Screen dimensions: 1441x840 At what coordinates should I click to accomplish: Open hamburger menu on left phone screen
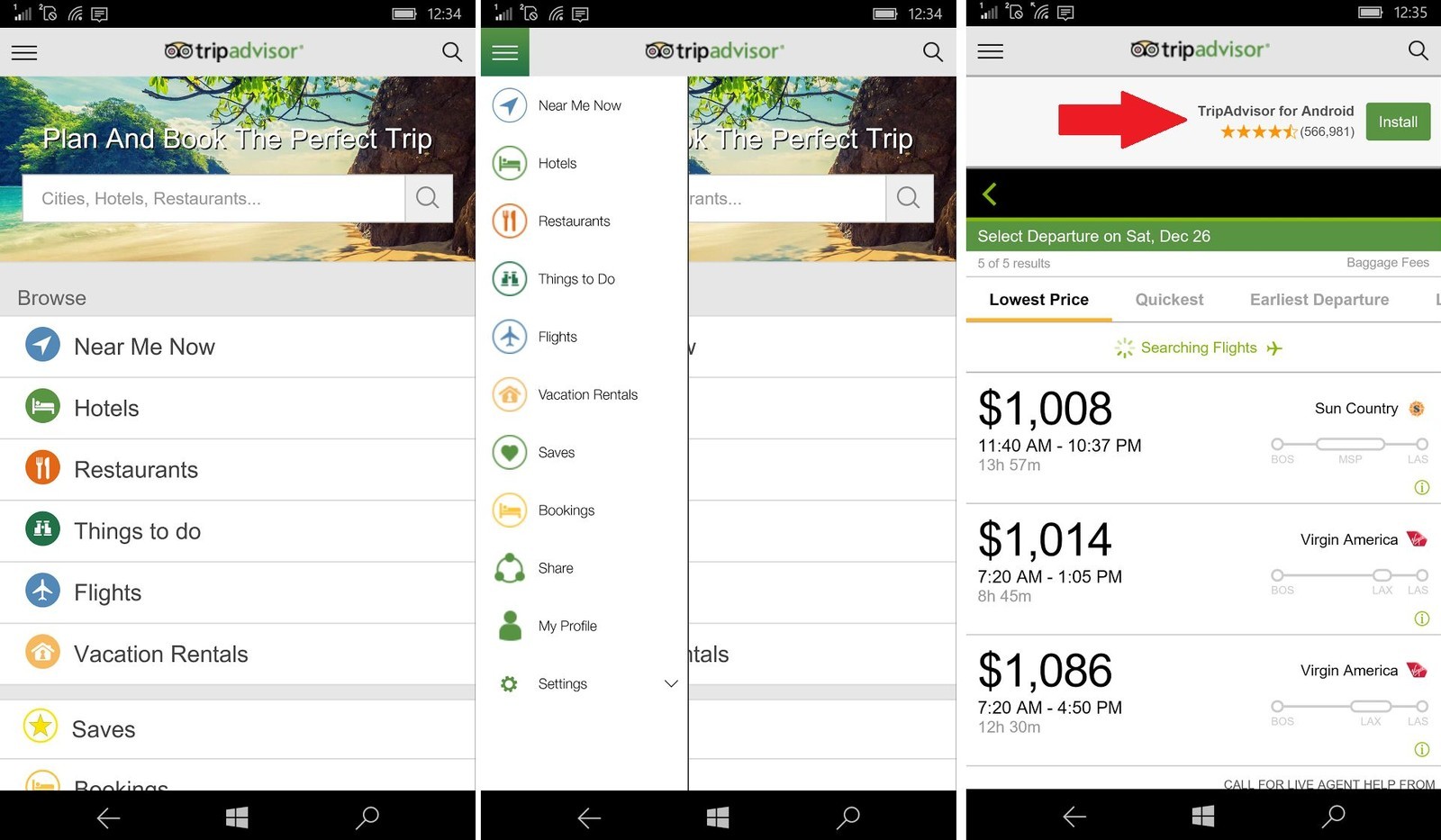tap(24, 52)
